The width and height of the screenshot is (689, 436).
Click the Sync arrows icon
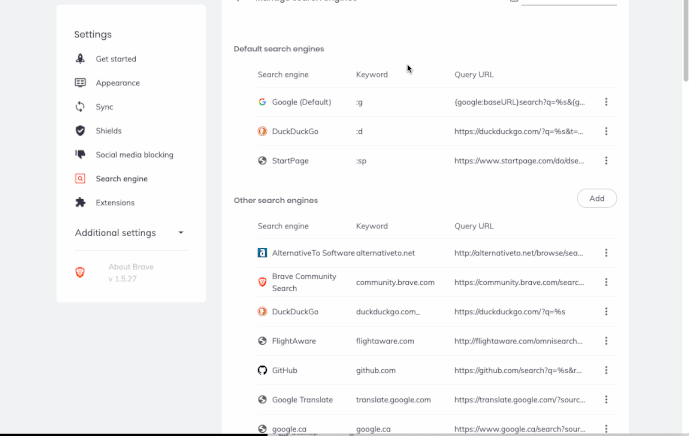coord(80,107)
